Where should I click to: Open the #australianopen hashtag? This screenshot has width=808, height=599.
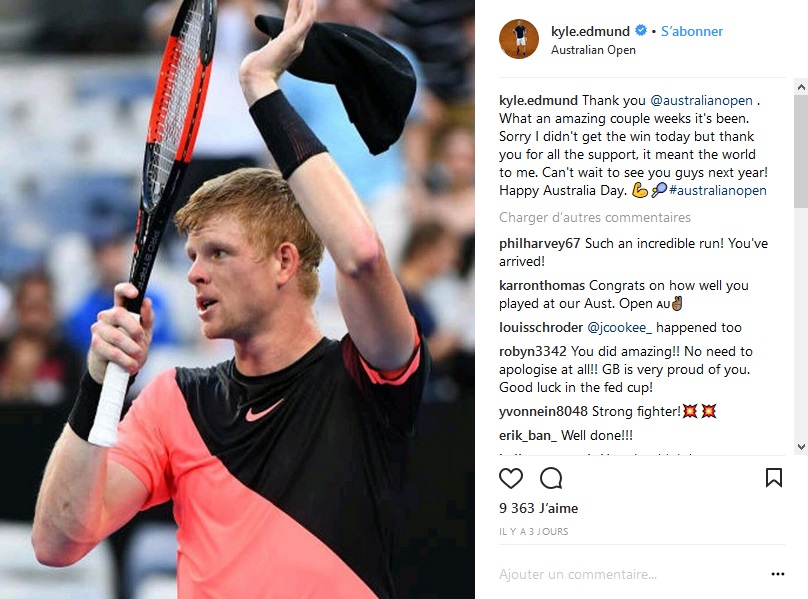click(717, 191)
